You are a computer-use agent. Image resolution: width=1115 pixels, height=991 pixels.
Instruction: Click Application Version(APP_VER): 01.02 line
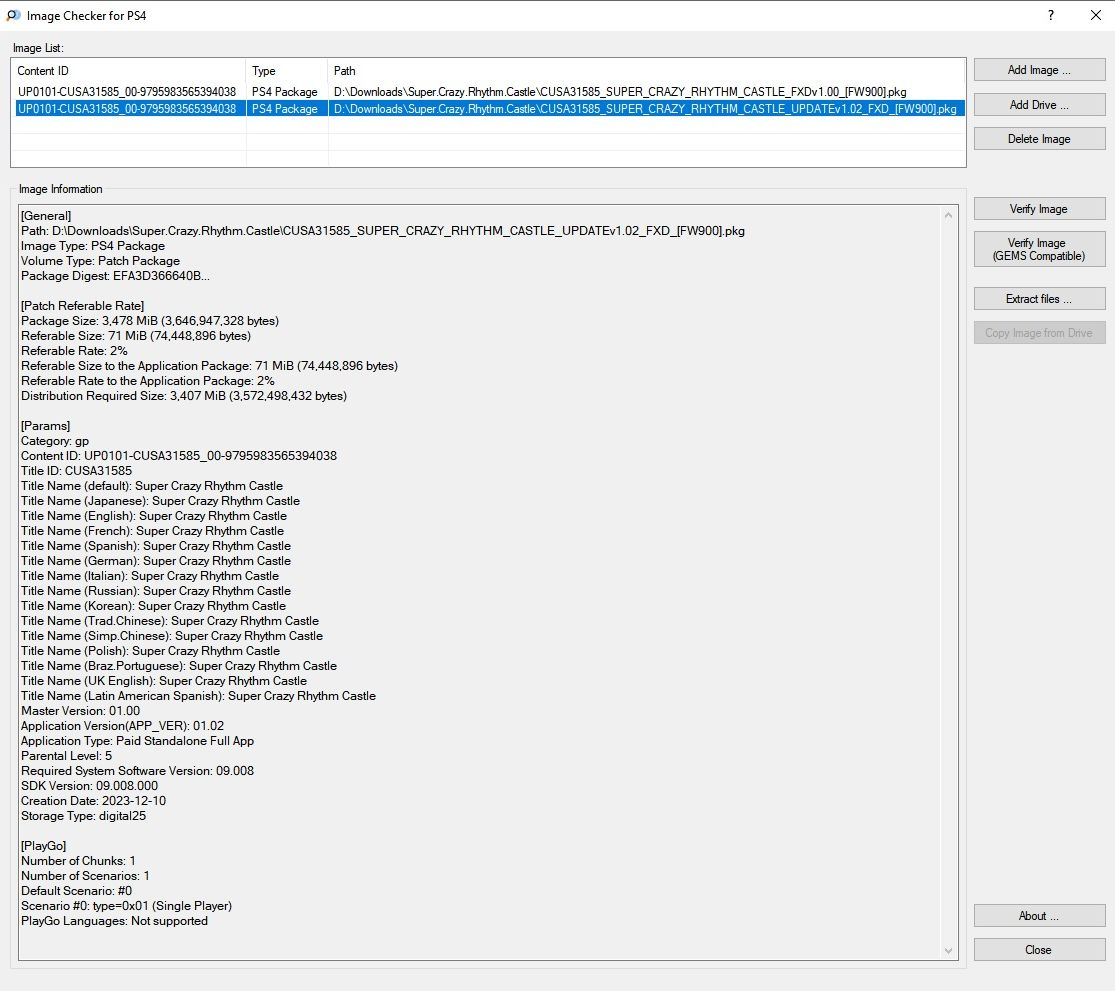pyautogui.click(x=122, y=726)
